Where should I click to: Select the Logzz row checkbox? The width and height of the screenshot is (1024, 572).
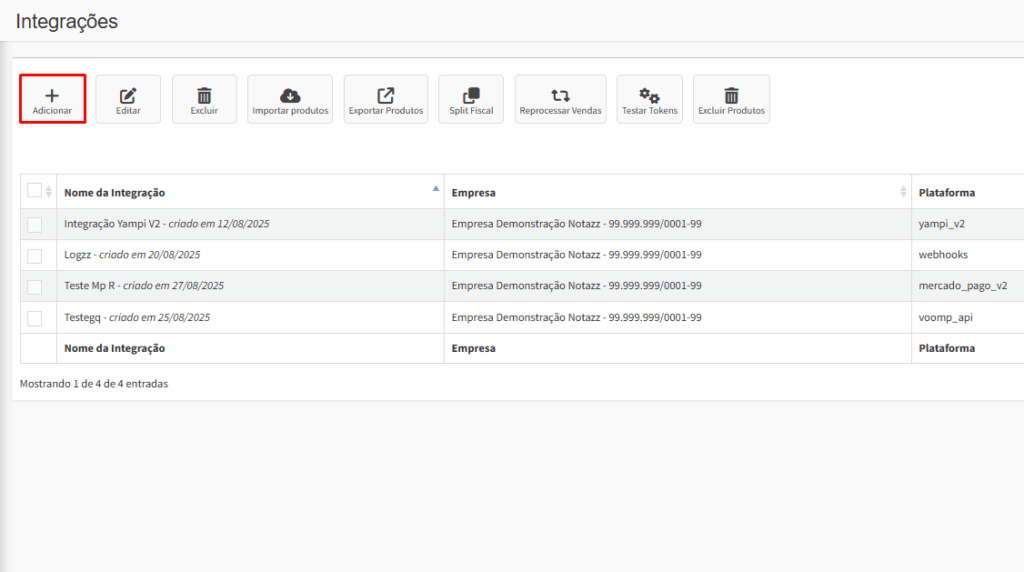[35, 256]
